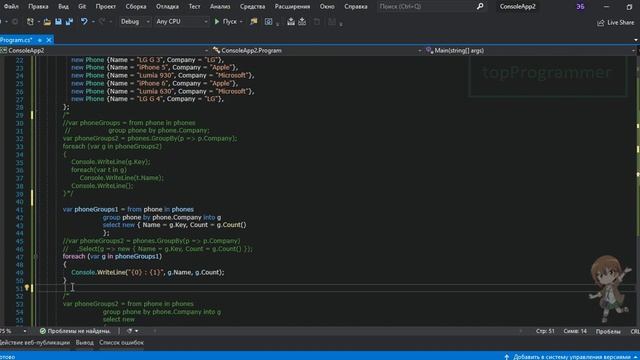640x360 pixels.
Task: Open the Файл menu
Action: coord(11,7)
